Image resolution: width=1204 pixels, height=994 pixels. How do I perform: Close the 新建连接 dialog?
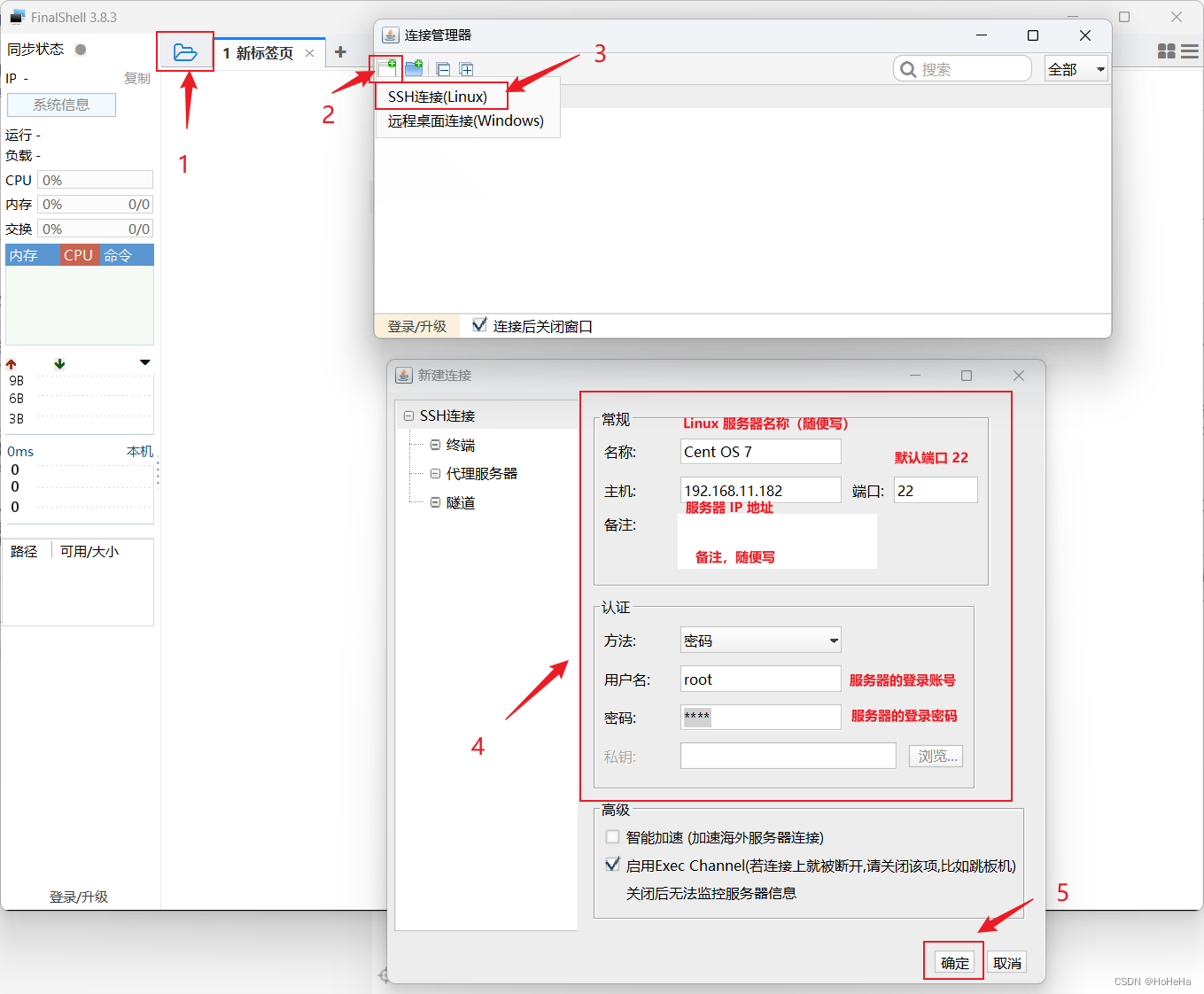pos(1019,376)
